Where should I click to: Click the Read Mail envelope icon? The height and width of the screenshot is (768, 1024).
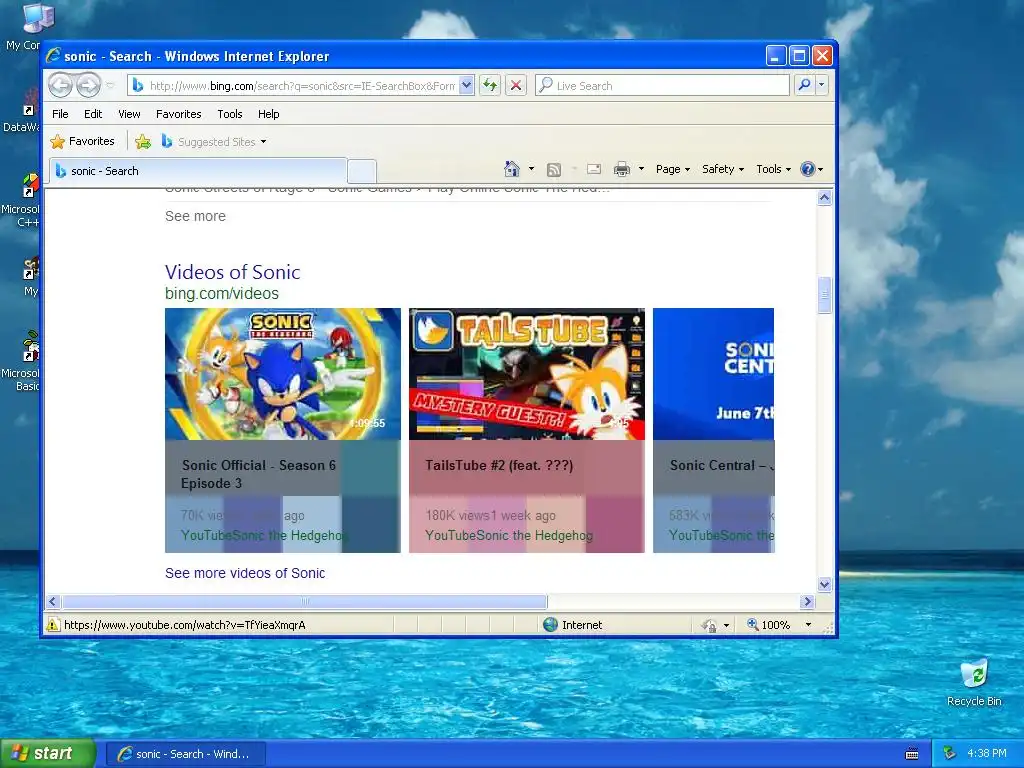coord(594,170)
